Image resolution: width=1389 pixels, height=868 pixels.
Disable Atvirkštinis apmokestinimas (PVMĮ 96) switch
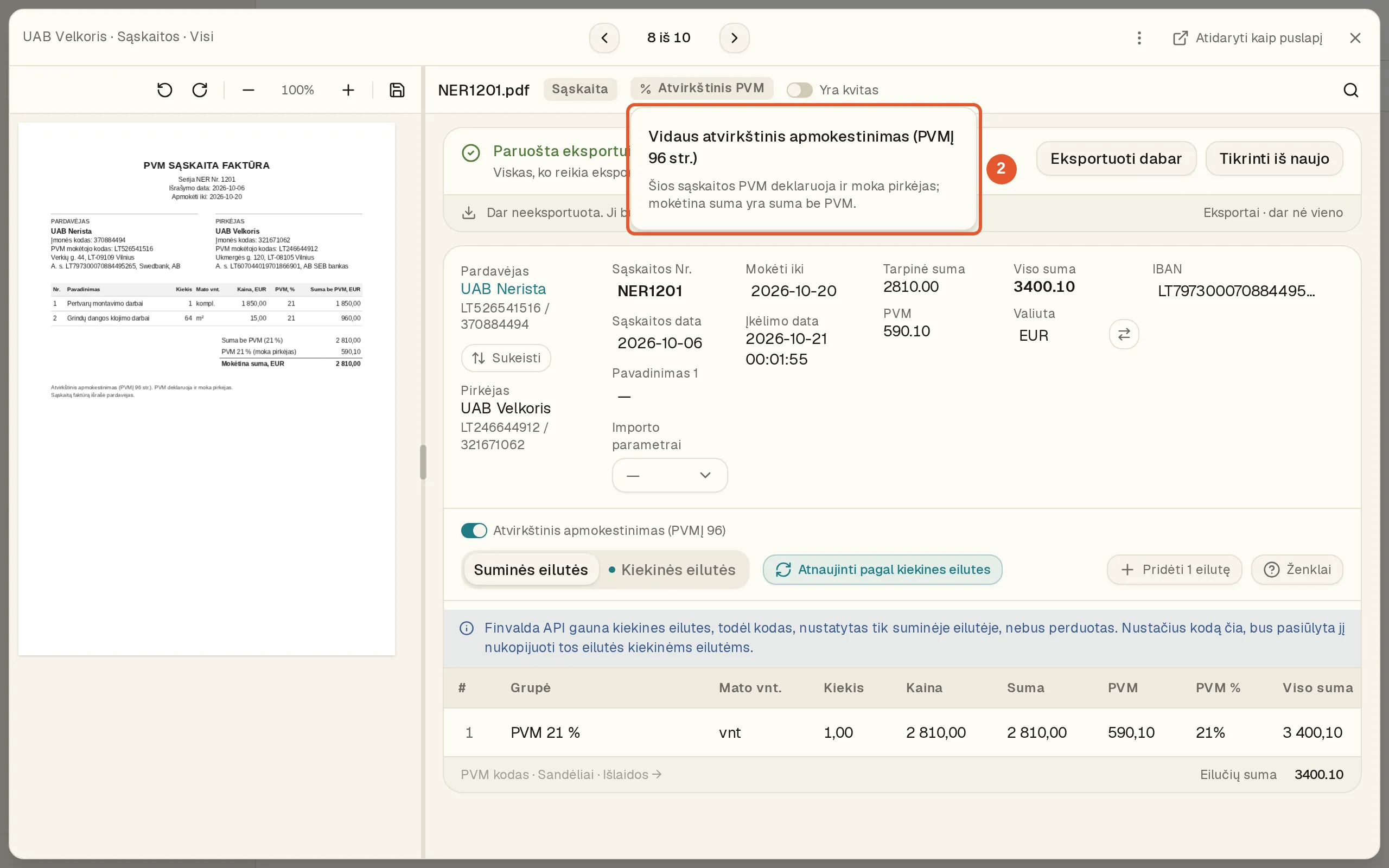click(474, 531)
